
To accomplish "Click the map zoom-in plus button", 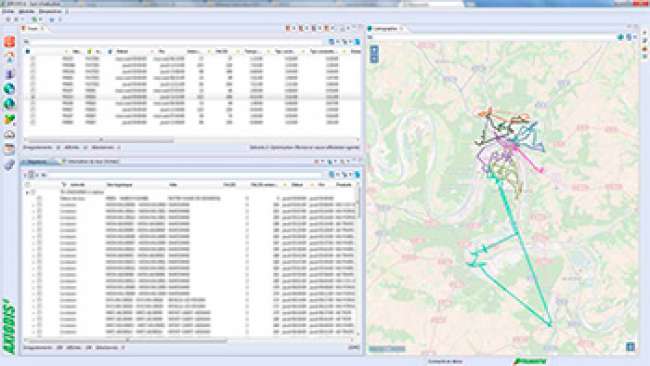I will [374, 51].
